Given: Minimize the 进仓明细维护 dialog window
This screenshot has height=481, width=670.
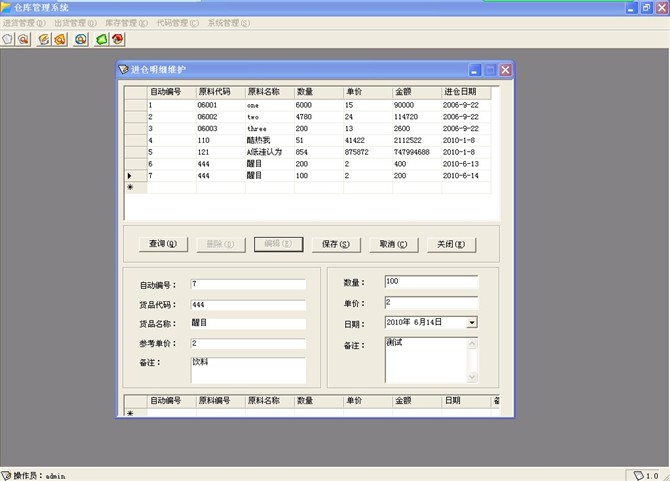Looking at the screenshot, I should tap(475, 70).
